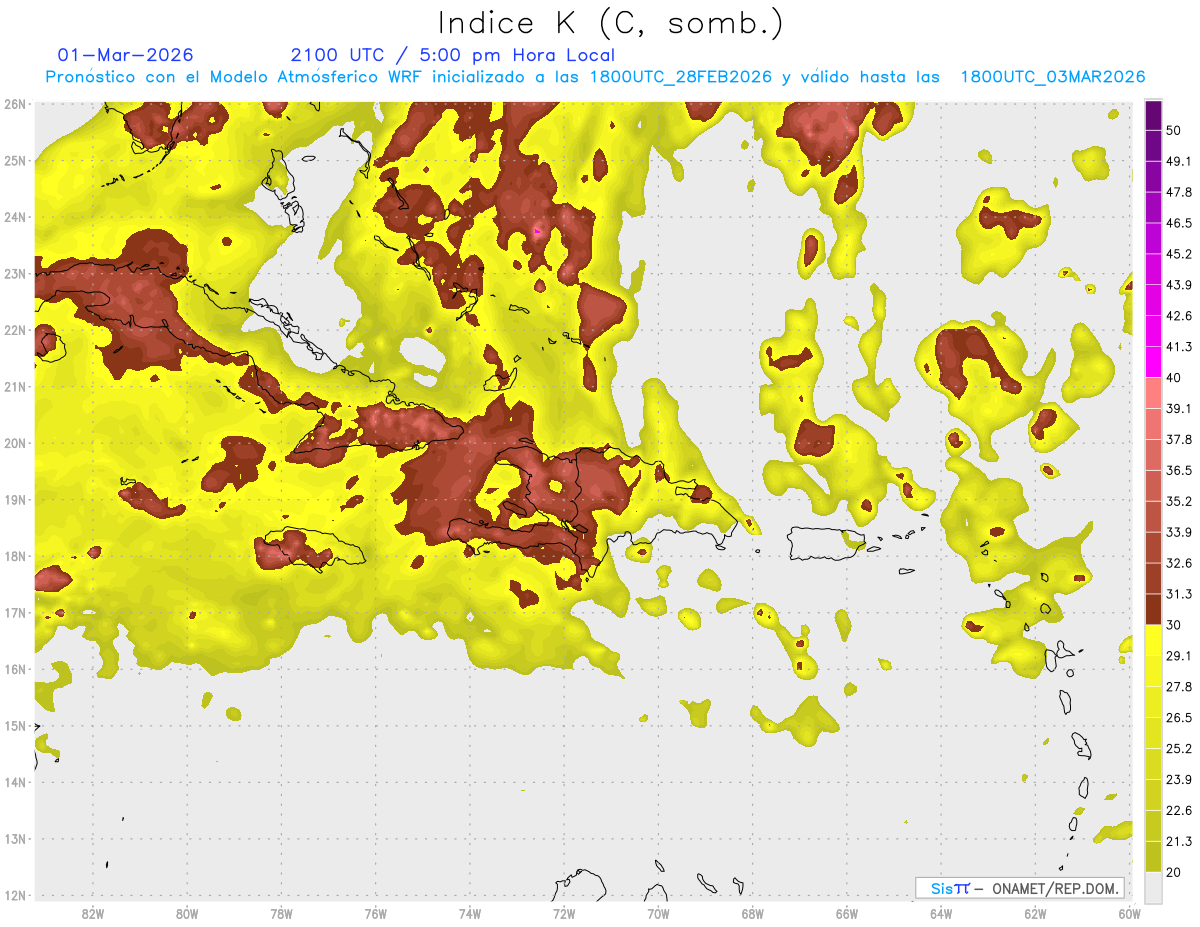The height and width of the screenshot is (927, 1200).
Task: Click the longitude label '70W'
Action: (658, 914)
